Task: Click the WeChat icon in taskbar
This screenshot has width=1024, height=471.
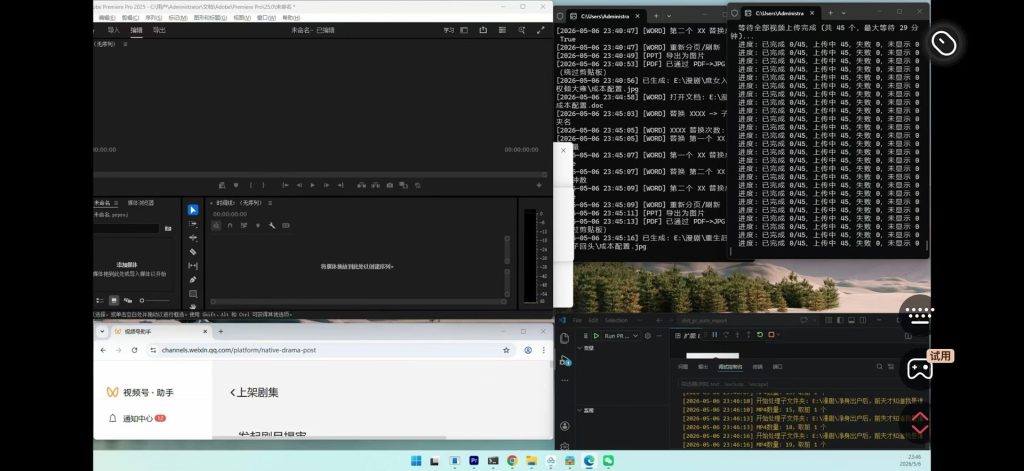Action: (608, 461)
